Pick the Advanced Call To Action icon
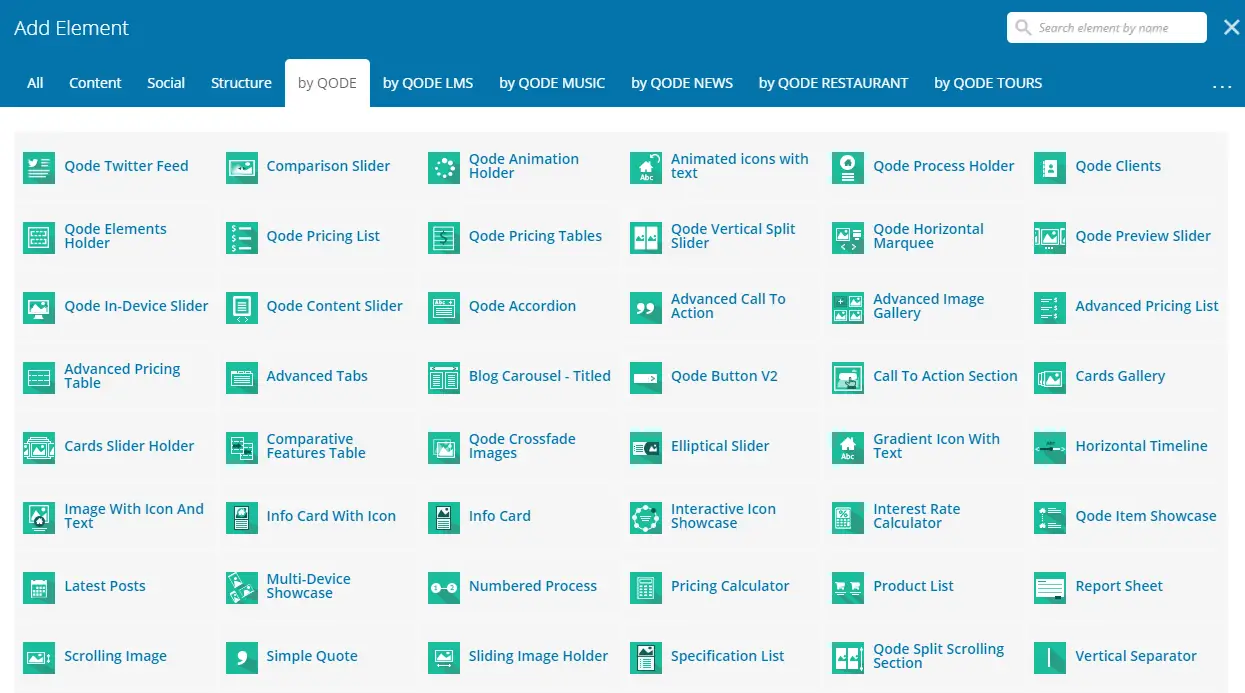1245x693 pixels. click(646, 307)
